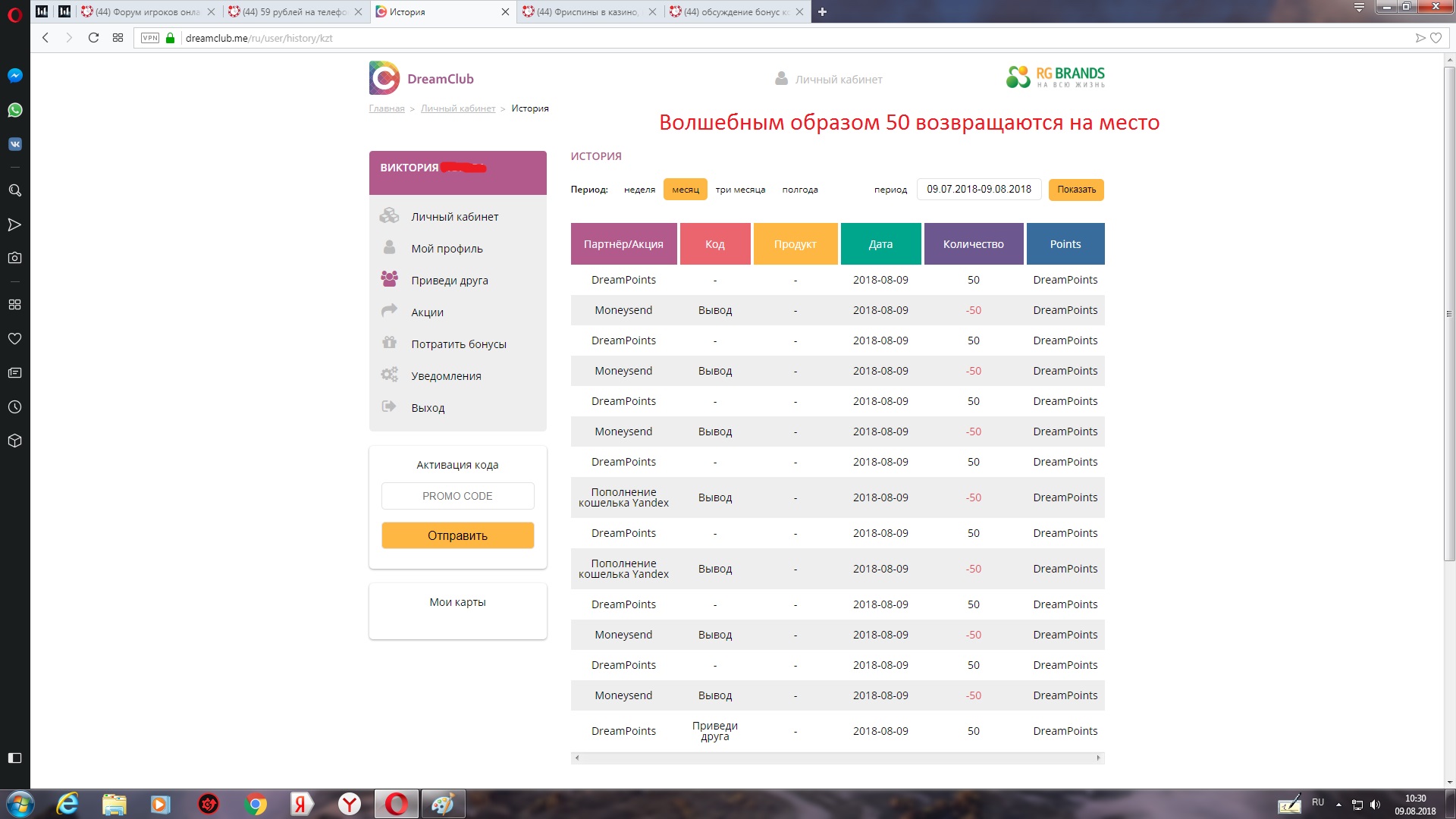Open VK panel in sidebar
Viewport: 1456px width, 819px height.
click(14, 144)
